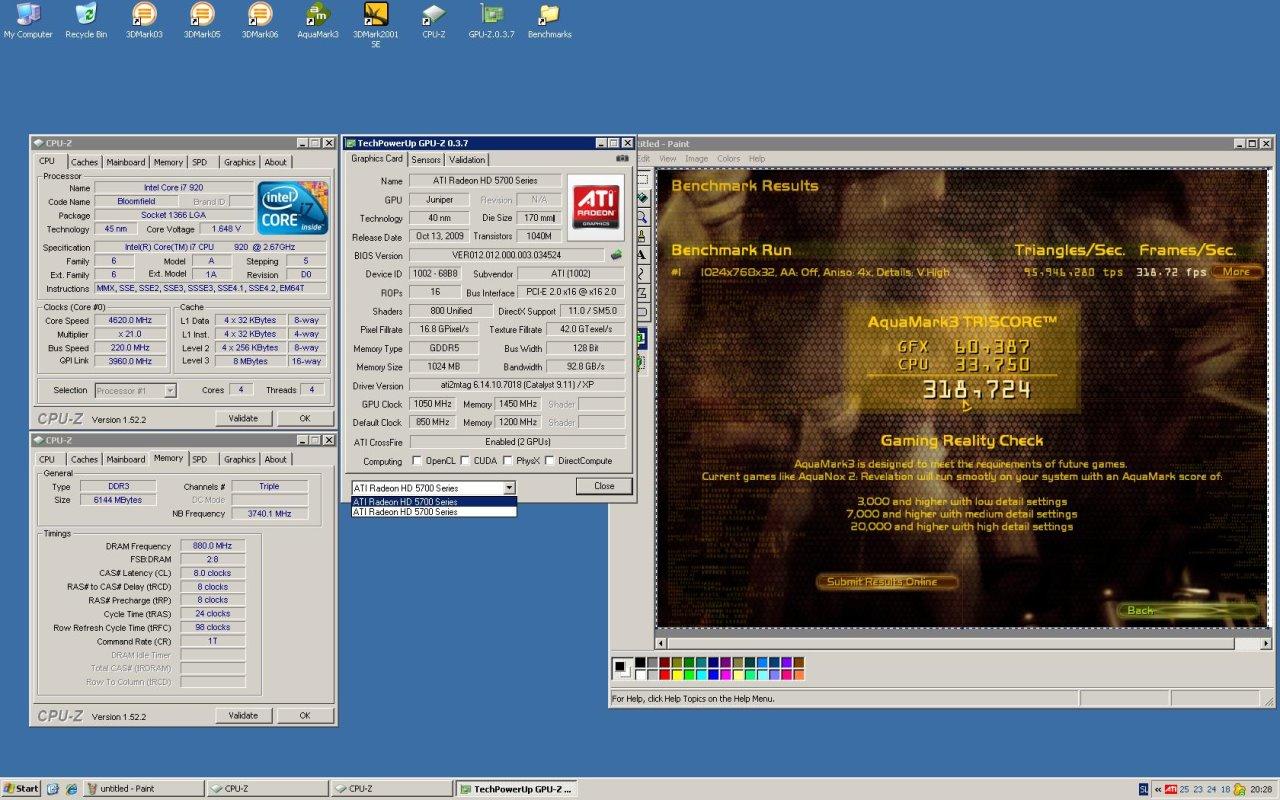
Task: Click the GPU-Z screenshot camera icon
Action: pyautogui.click(x=622, y=158)
